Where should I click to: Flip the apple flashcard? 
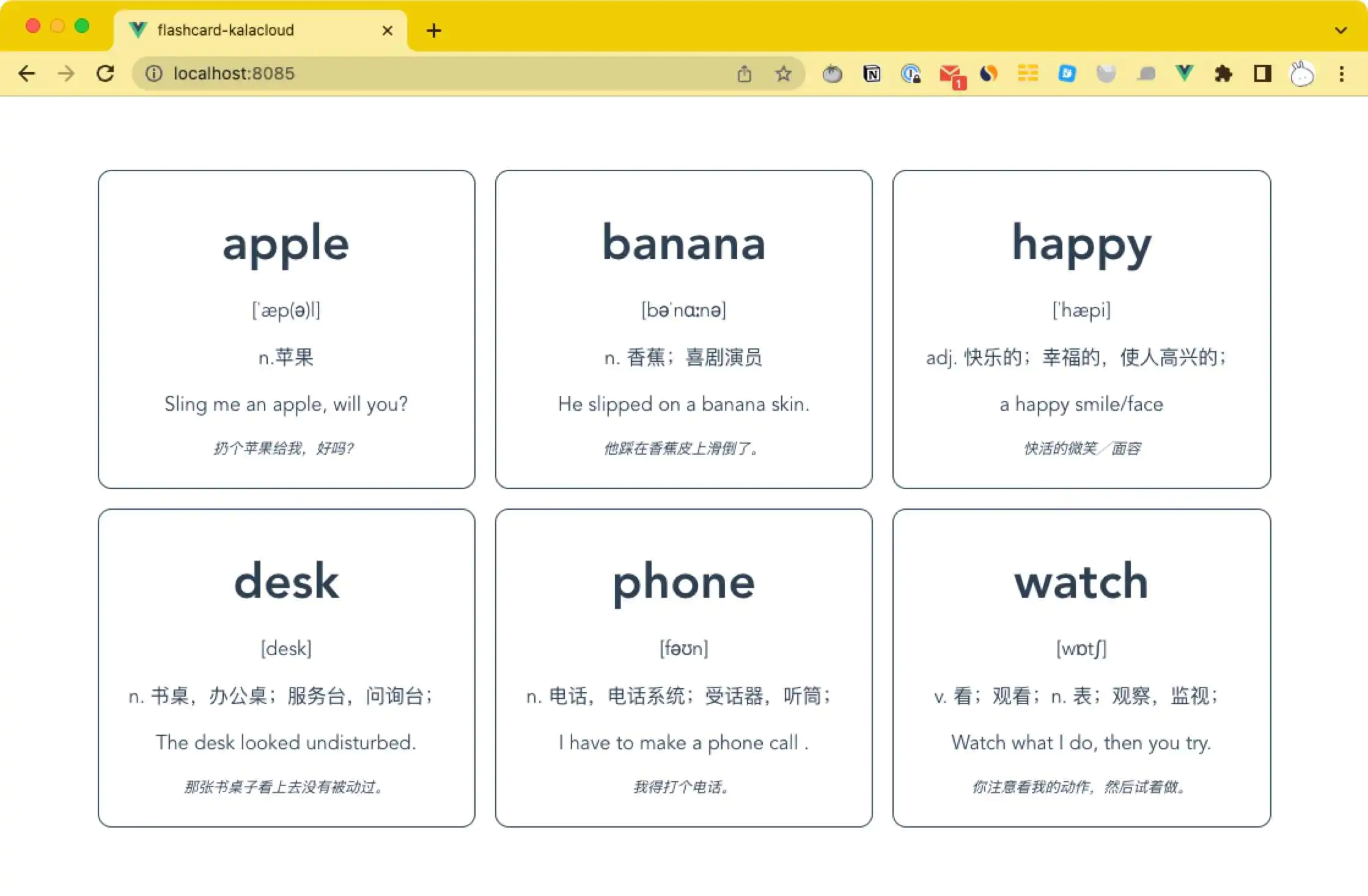286,328
